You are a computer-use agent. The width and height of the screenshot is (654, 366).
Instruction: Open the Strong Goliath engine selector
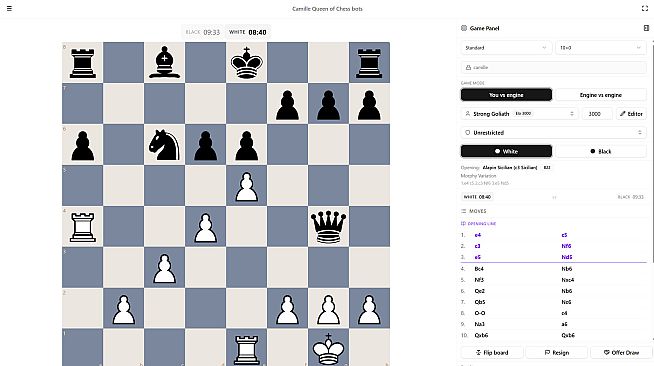click(x=520, y=113)
